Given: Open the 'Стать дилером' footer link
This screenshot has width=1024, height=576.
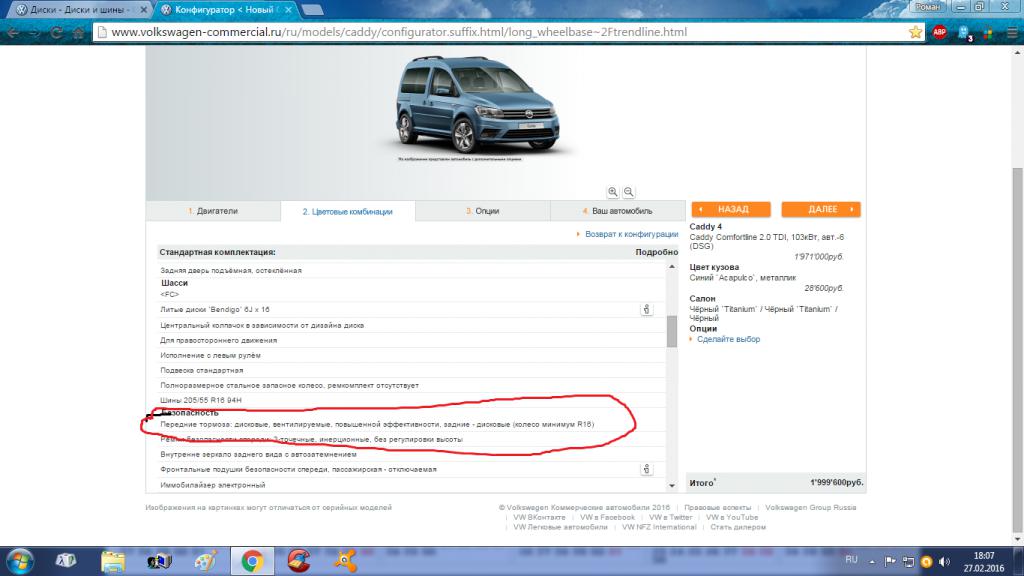Looking at the screenshot, I should pos(738,527).
